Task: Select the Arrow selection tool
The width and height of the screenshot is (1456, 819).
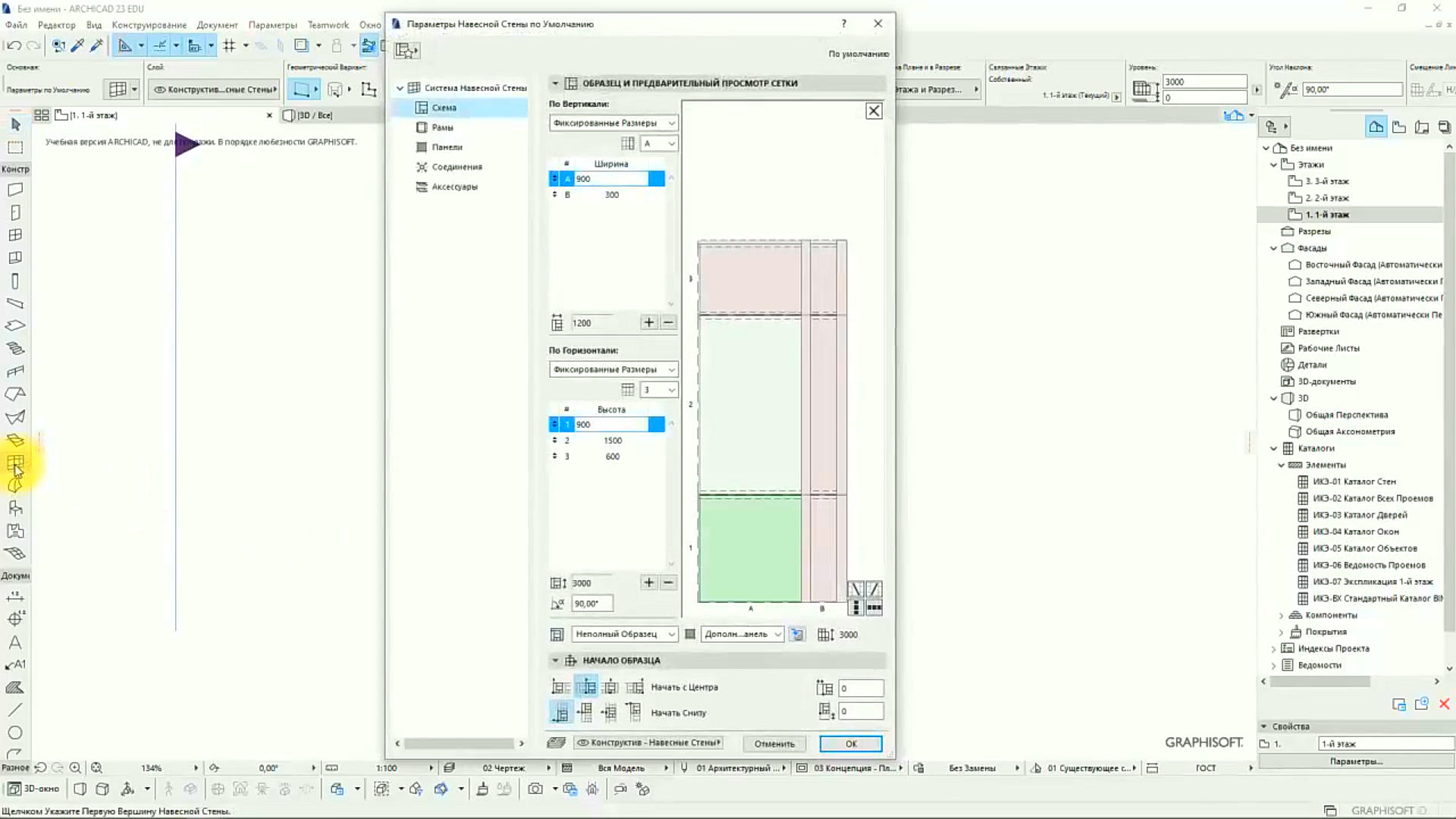Action: [15, 124]
